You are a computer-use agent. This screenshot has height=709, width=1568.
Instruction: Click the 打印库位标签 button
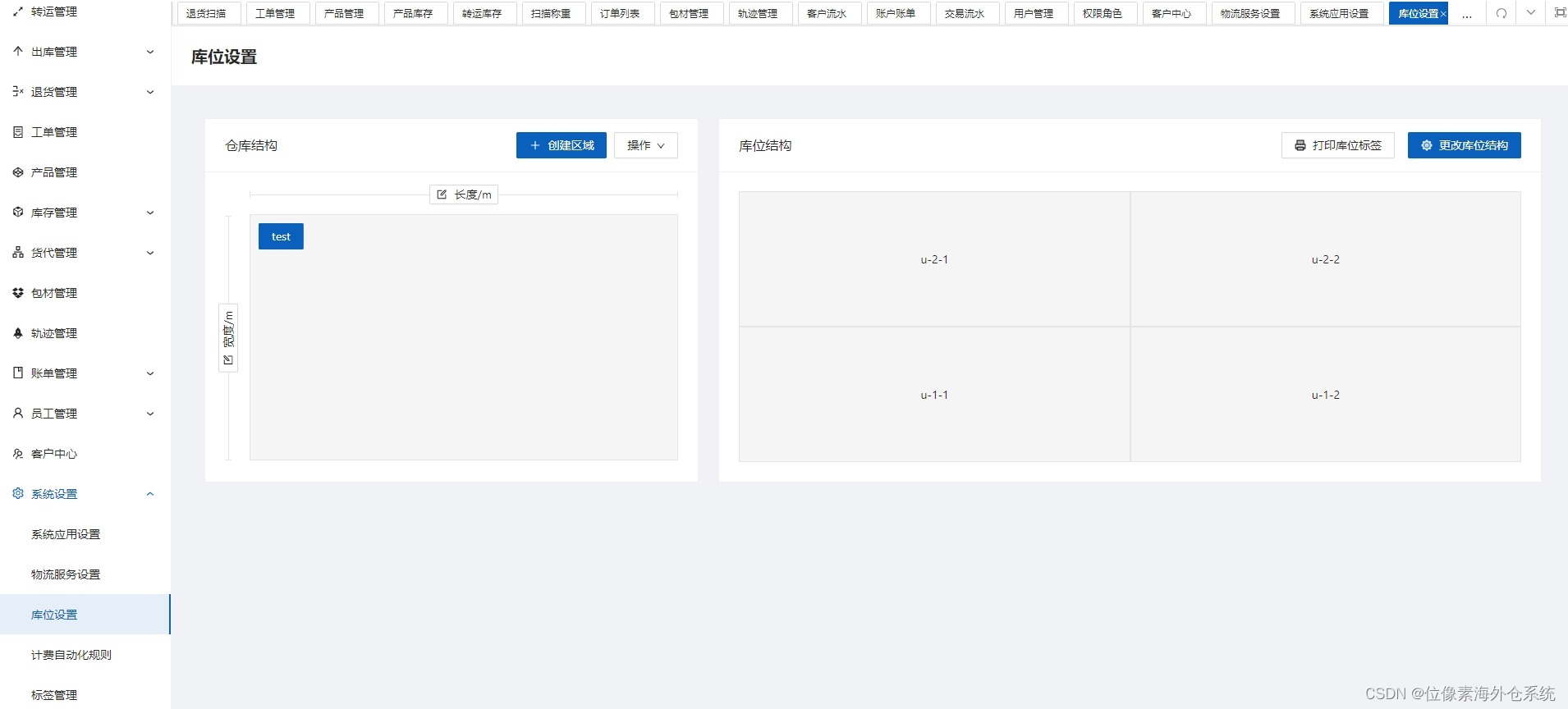pos(1338,145)
